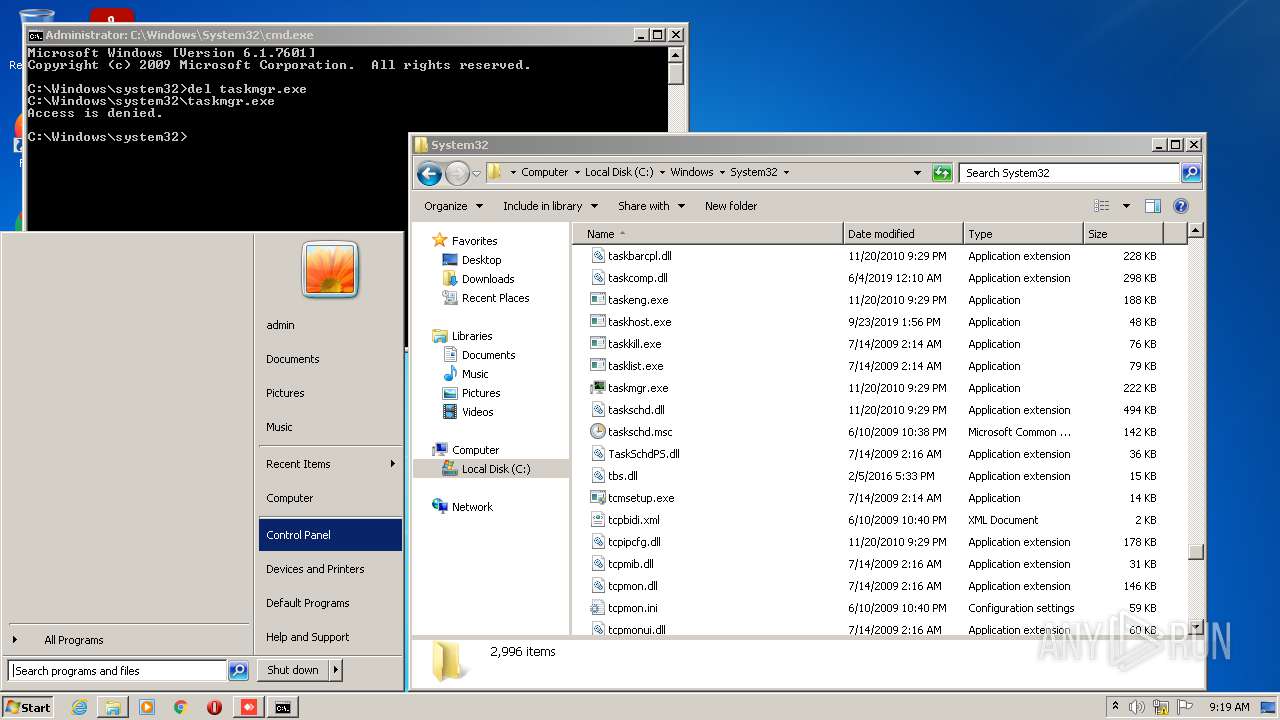Viewport: 1280px width, 720px height.
Task: Open All Programs in Start menu
Action: click(x=130, y=640)
